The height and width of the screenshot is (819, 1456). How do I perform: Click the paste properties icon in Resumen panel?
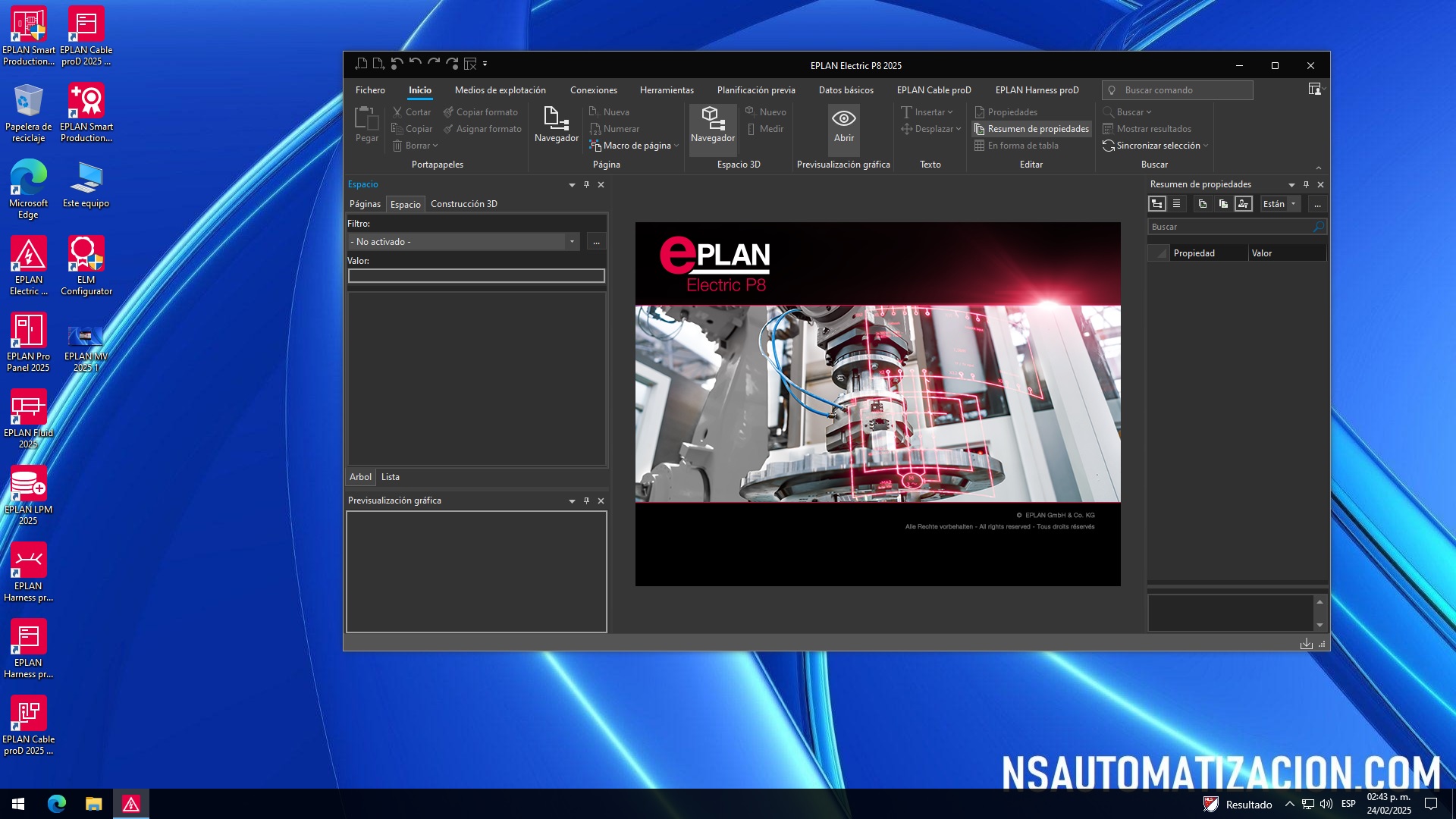point(1222,203)
